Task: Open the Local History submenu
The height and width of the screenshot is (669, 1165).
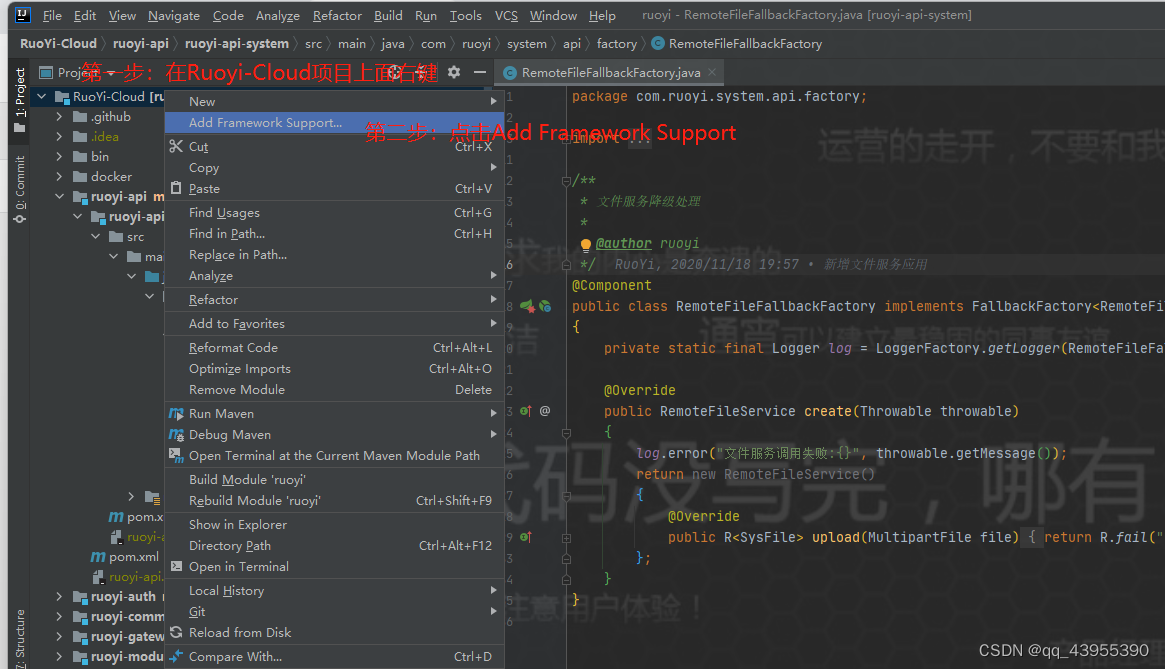Action: [334, 590]
